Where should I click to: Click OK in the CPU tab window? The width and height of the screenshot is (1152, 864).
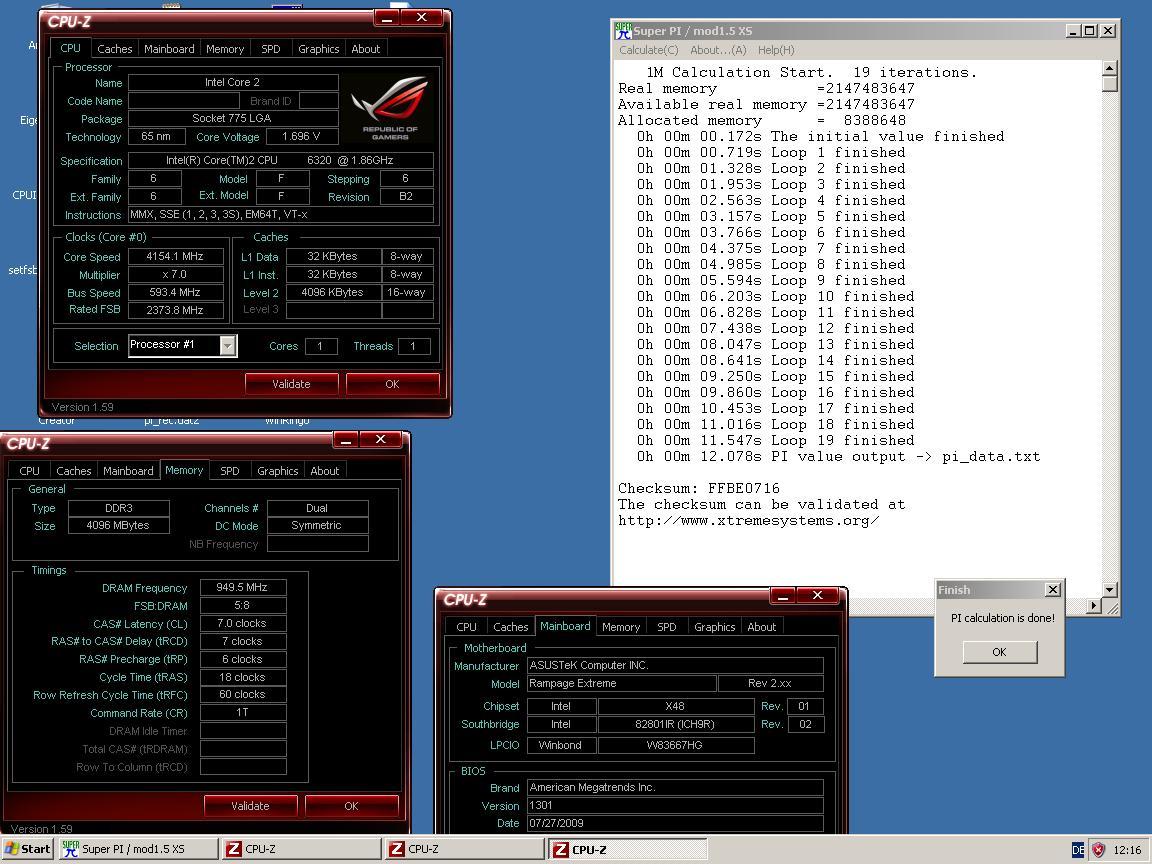click(392, 384)
